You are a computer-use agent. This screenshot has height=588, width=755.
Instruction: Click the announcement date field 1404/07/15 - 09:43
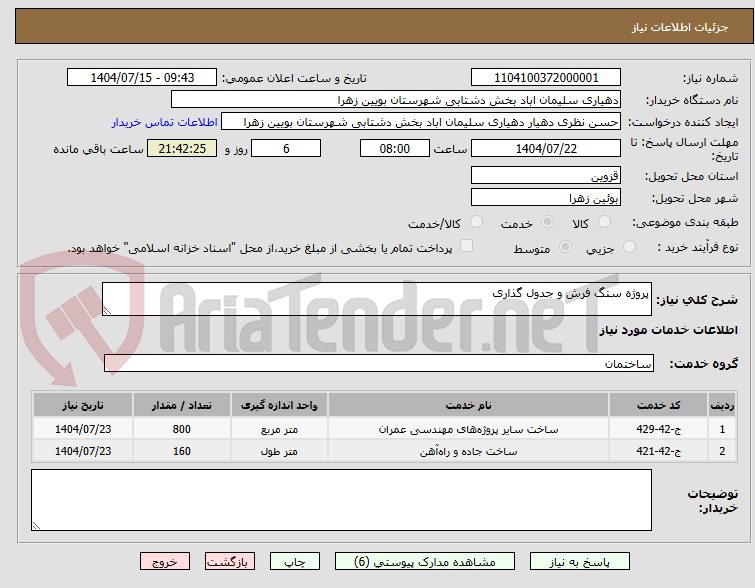click(142, 78)
